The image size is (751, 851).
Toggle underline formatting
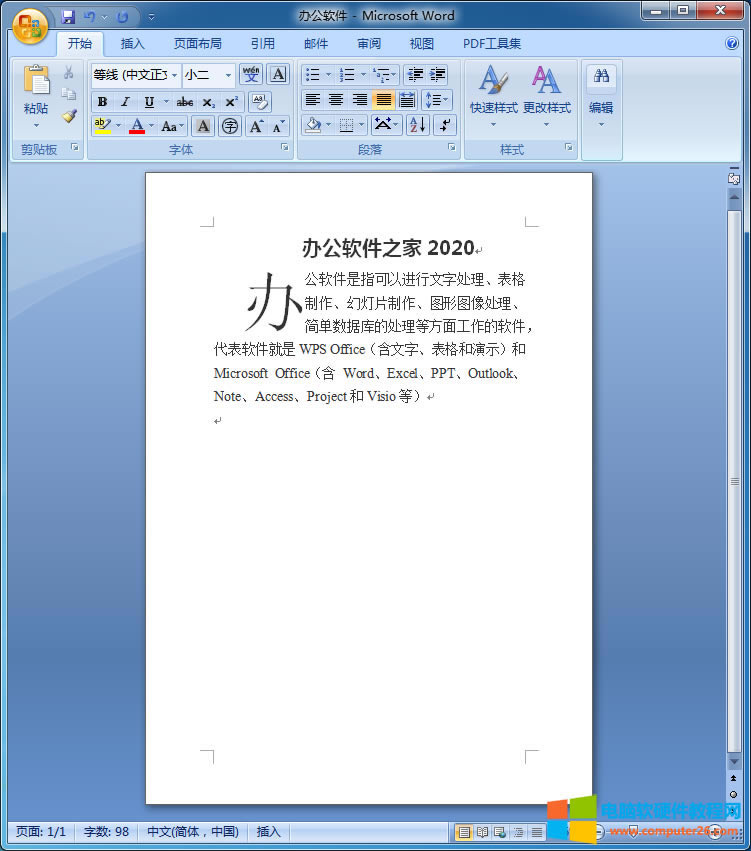pos(149,101)
